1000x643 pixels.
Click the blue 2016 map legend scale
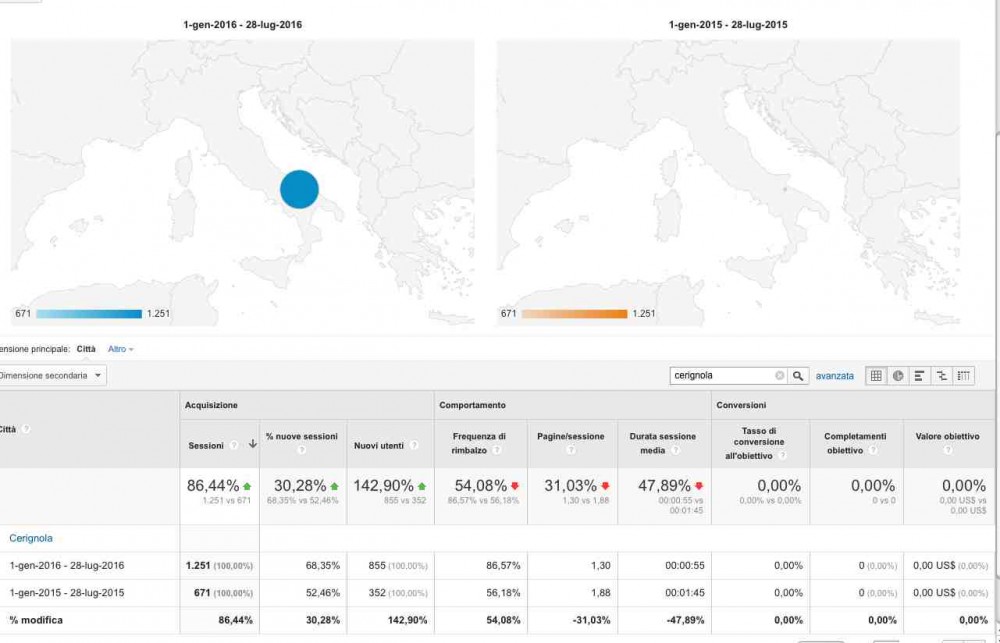[x=88, y=314]
